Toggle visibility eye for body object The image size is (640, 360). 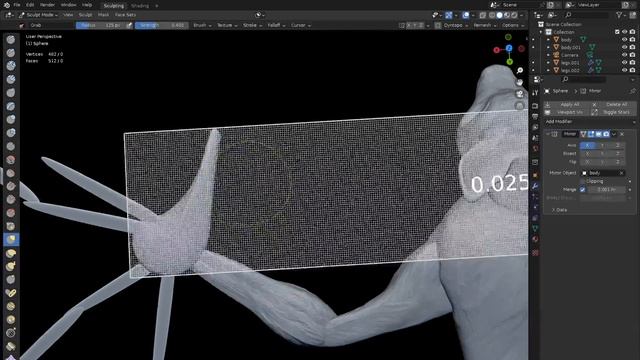tap(624, 40)
